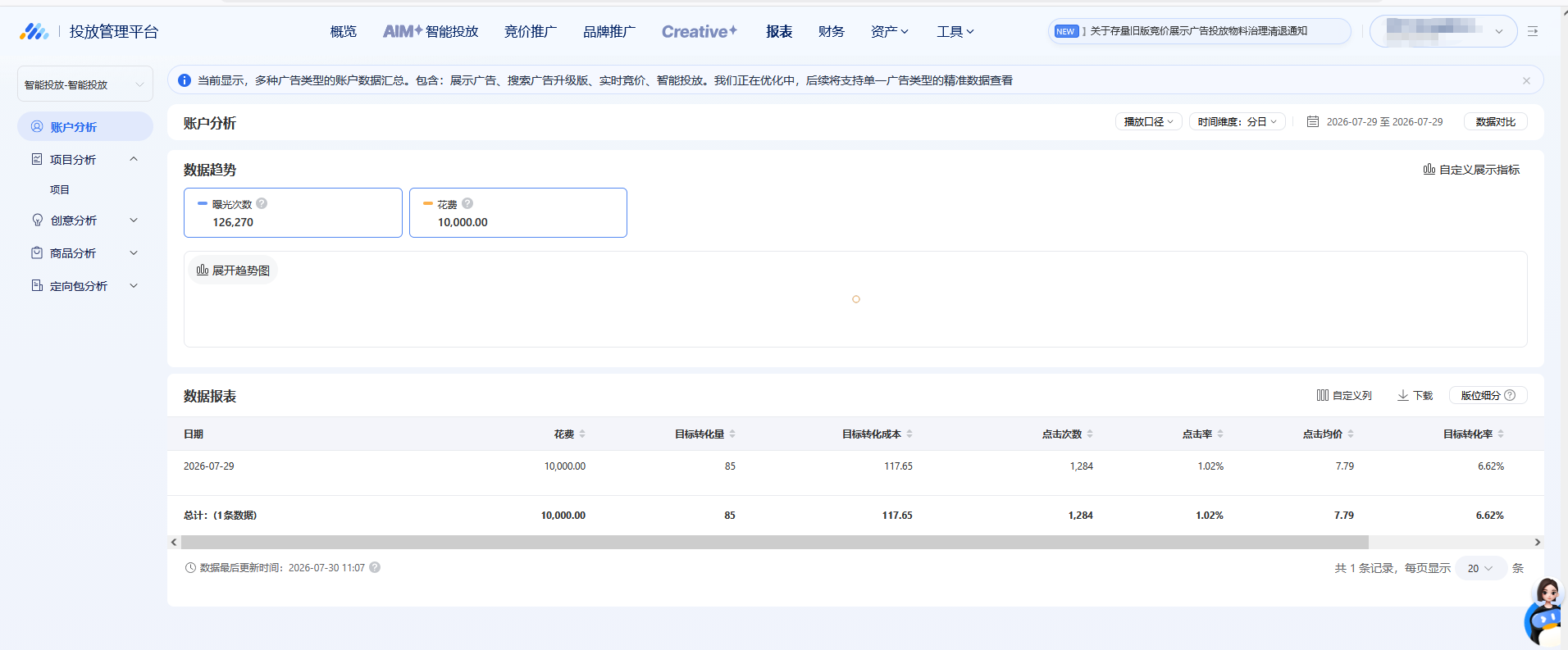Viewport: 1568px width, 650px height.
Task: Expand the 定向包分析 section
Action: [x=134, y=285]
